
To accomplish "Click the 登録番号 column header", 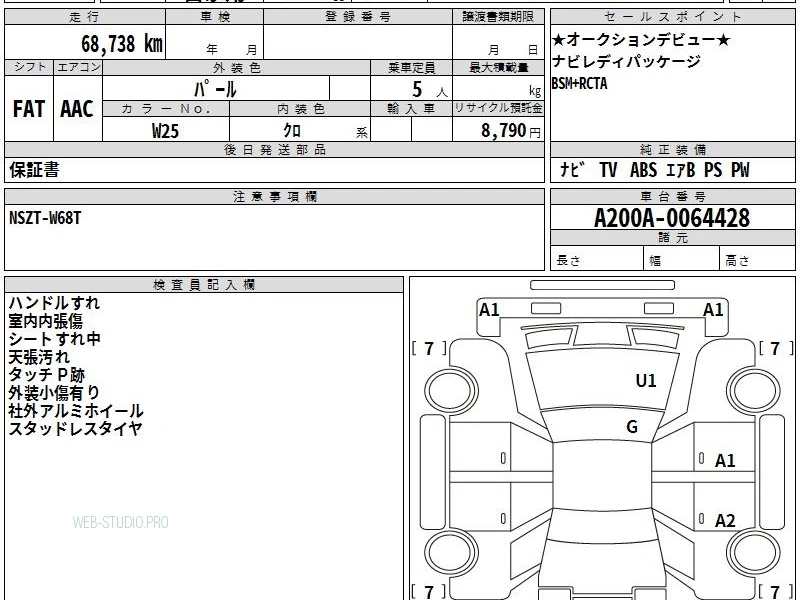I will (x=358, y=17).
